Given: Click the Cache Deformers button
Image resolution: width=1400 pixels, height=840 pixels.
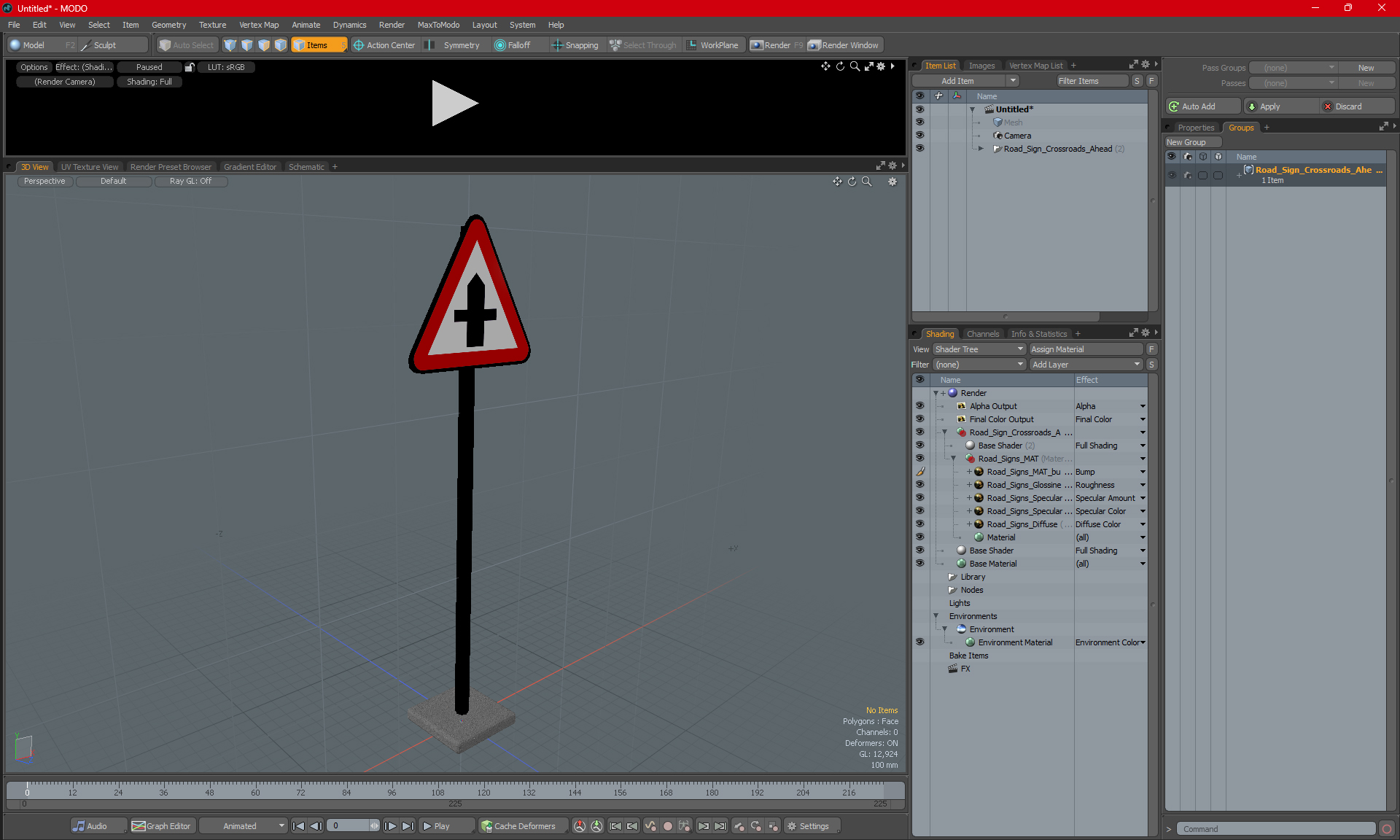Looking at the screenshot, I should pyautogui.click(x=518, y=826).
